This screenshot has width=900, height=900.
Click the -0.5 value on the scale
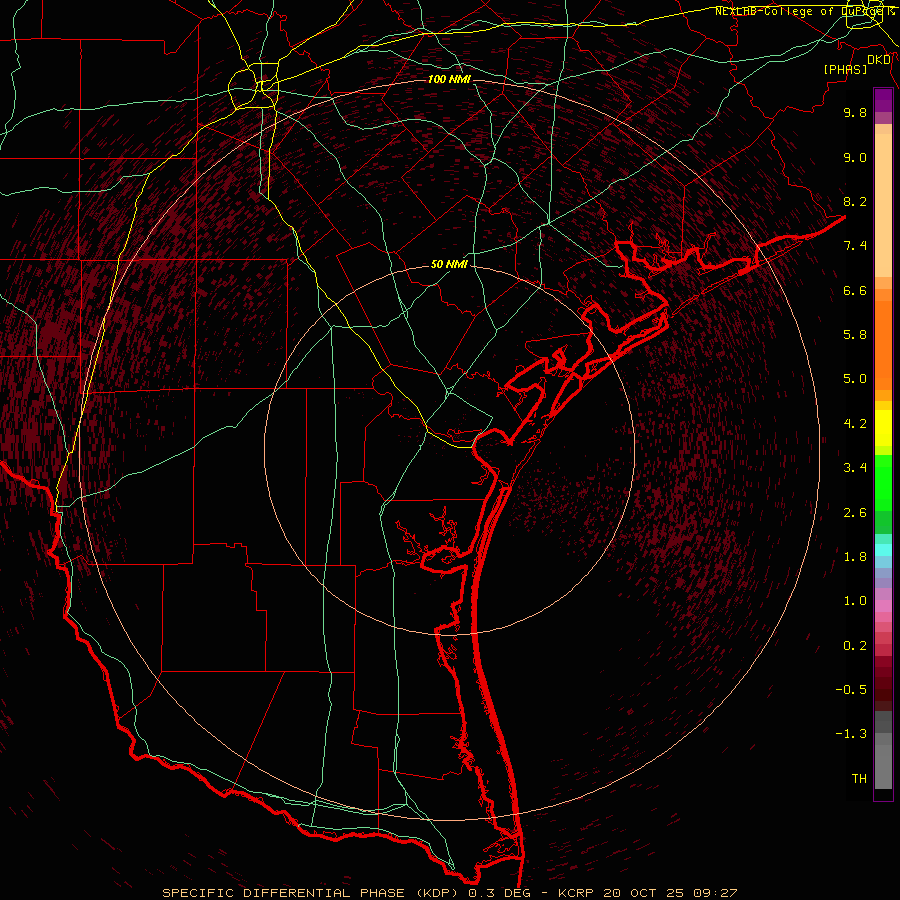coord(851,690)
